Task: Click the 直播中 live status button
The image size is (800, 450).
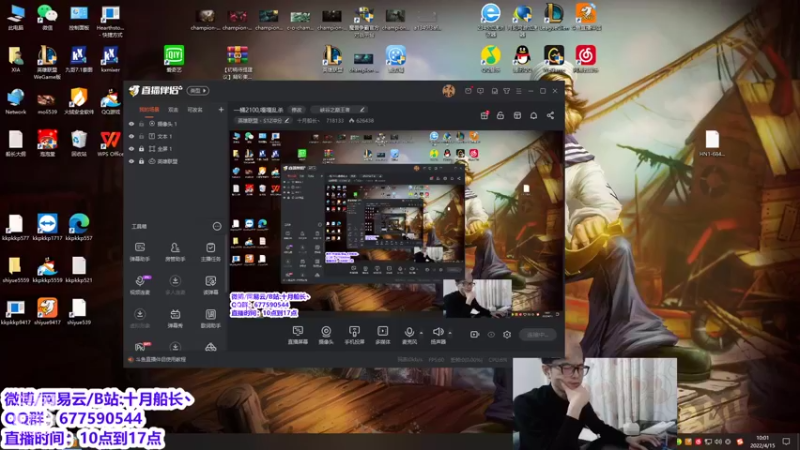Action: 538,335
